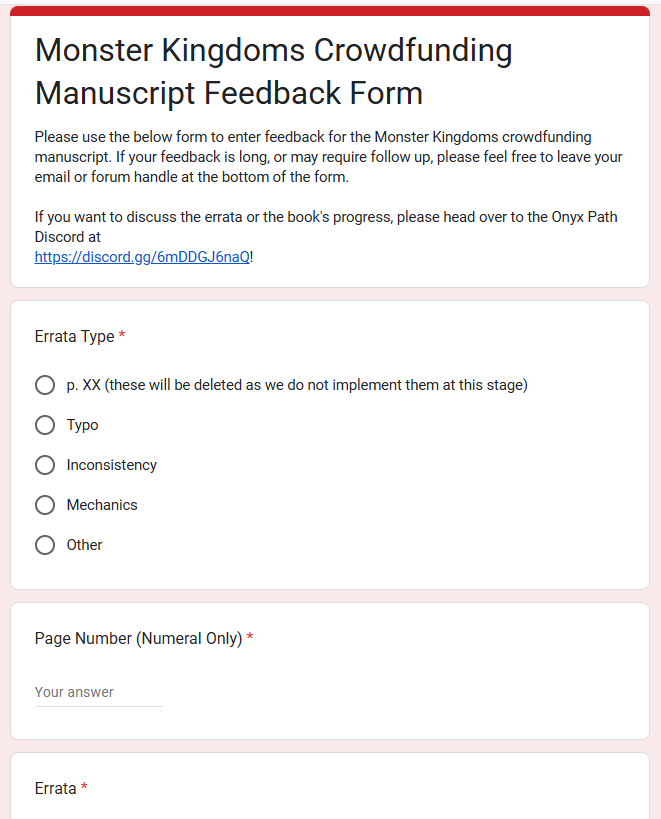Viewport: 661px width, 819px height.
Task: Click the red asterisk beside 'Errata Type'
Action: [x=122, y=337]
